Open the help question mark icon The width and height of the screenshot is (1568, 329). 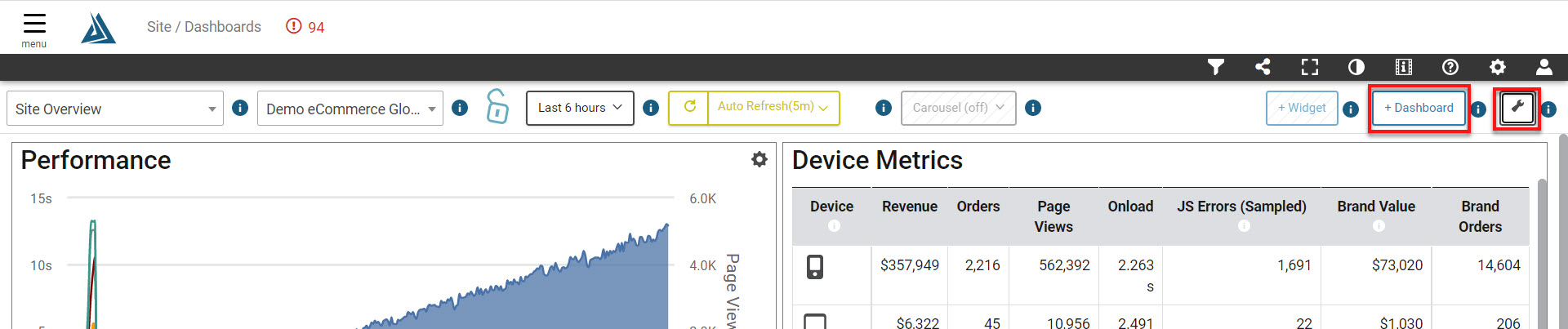(1450, 67)
